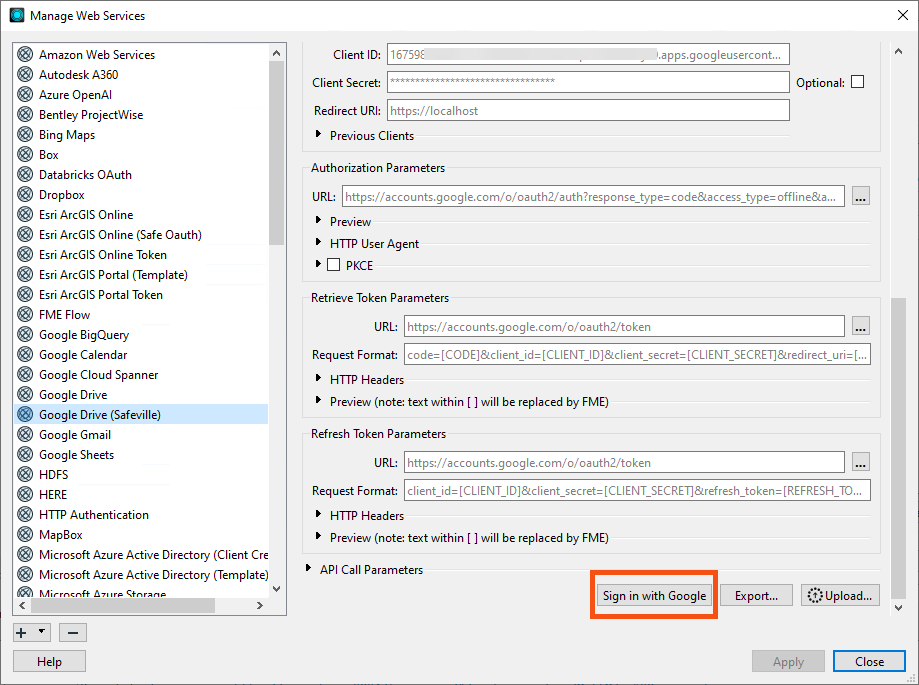Screen dimensions: 919x685
Task: Click the Apply button
Action: (788, 662)
